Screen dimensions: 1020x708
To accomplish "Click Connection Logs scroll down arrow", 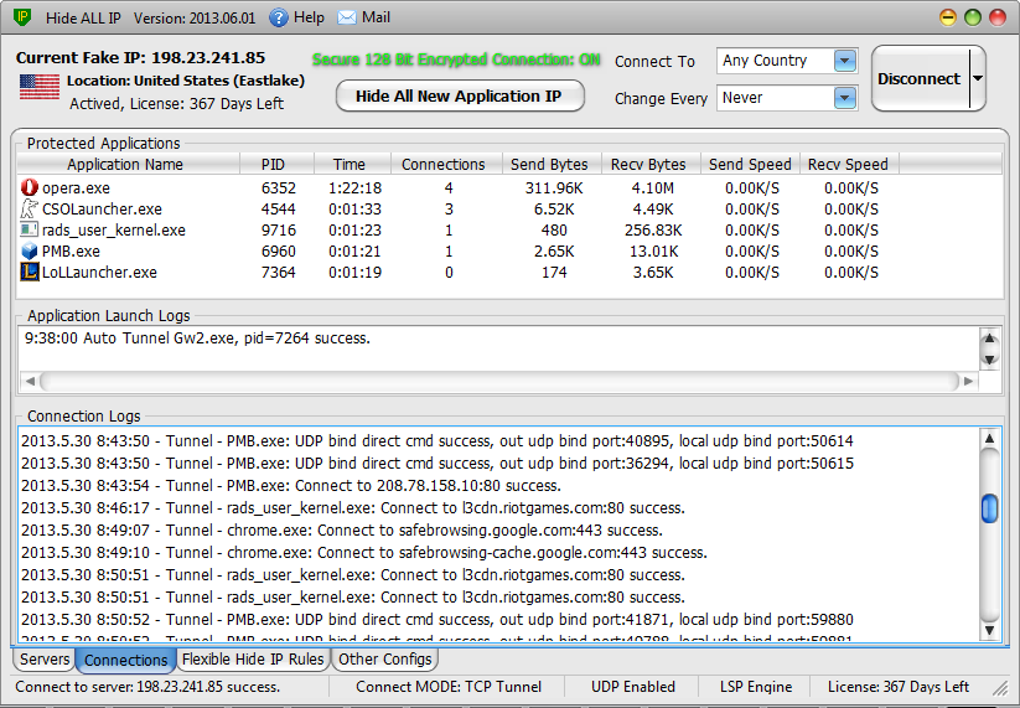I will point(989,630).
